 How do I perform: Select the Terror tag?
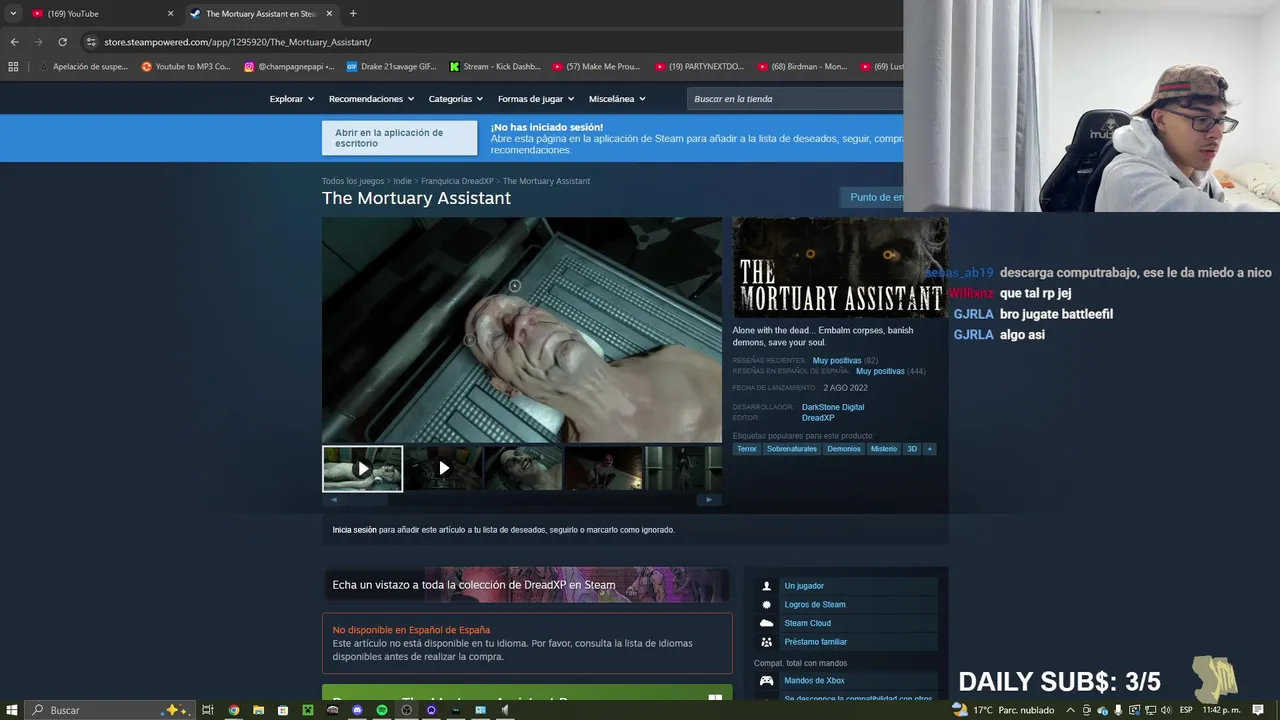click(747, 449)
